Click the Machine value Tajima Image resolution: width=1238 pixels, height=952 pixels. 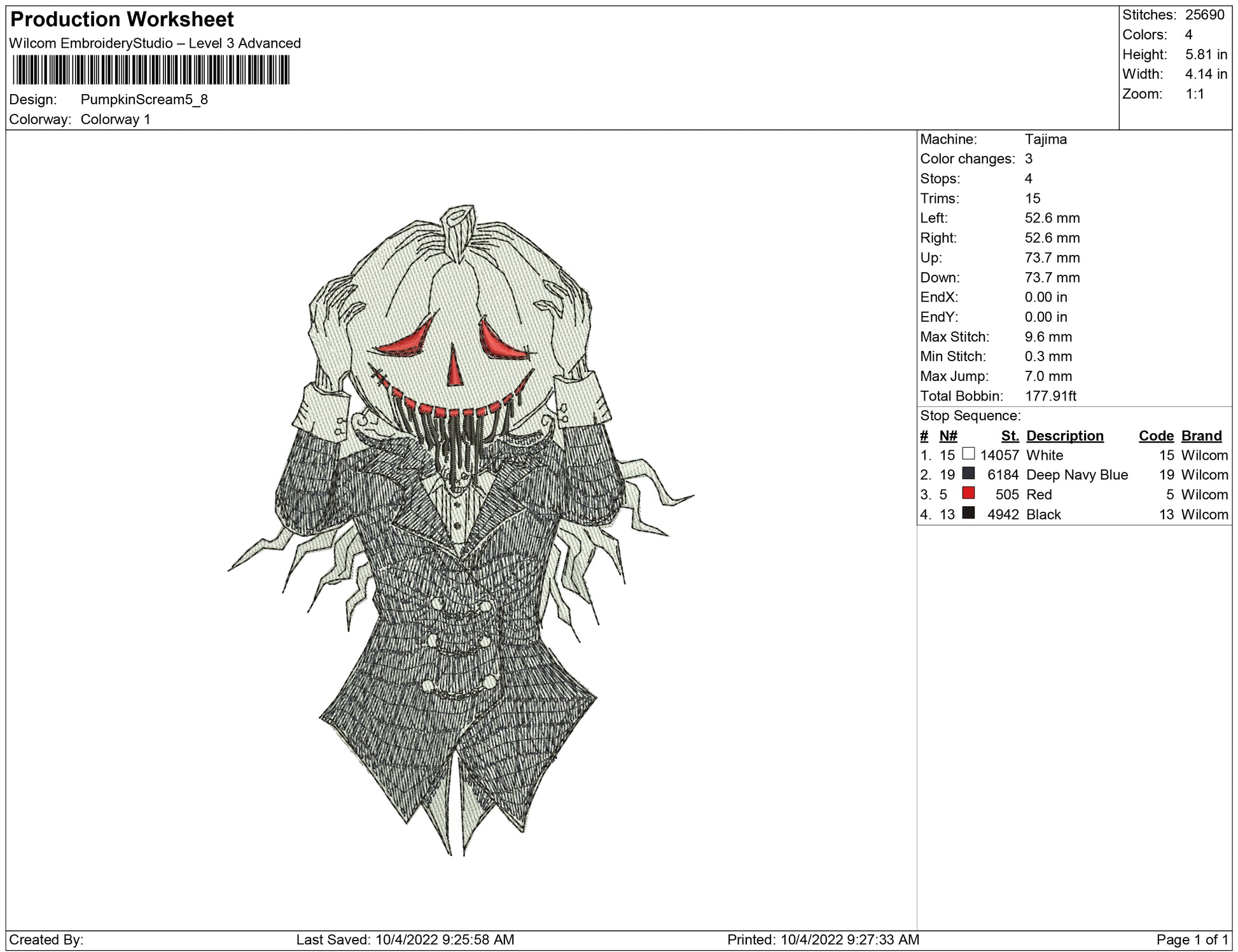click(x=1045, y=139)
